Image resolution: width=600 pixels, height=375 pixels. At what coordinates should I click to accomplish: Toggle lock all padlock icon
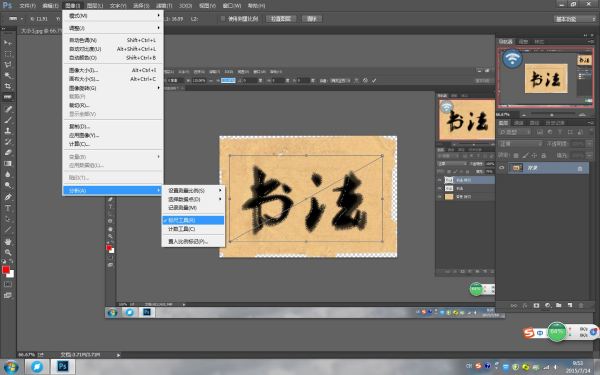(x=543, y=155)
